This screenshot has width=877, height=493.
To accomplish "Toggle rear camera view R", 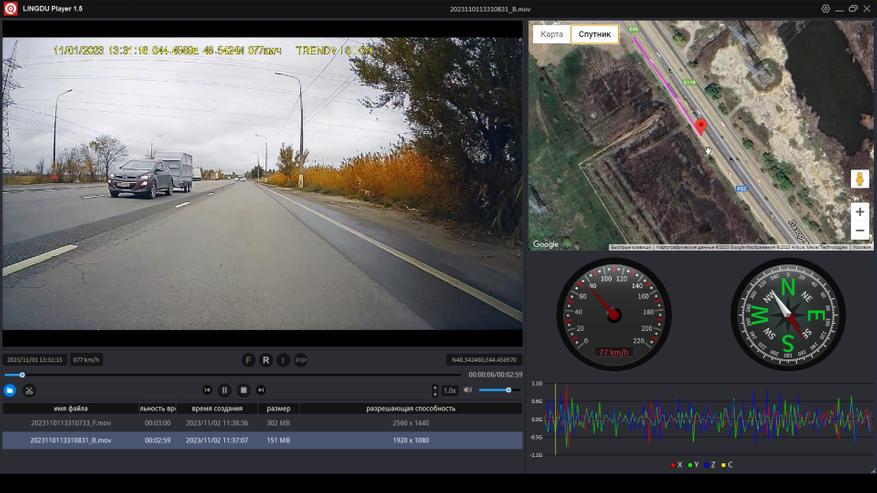I will point(266,360).
